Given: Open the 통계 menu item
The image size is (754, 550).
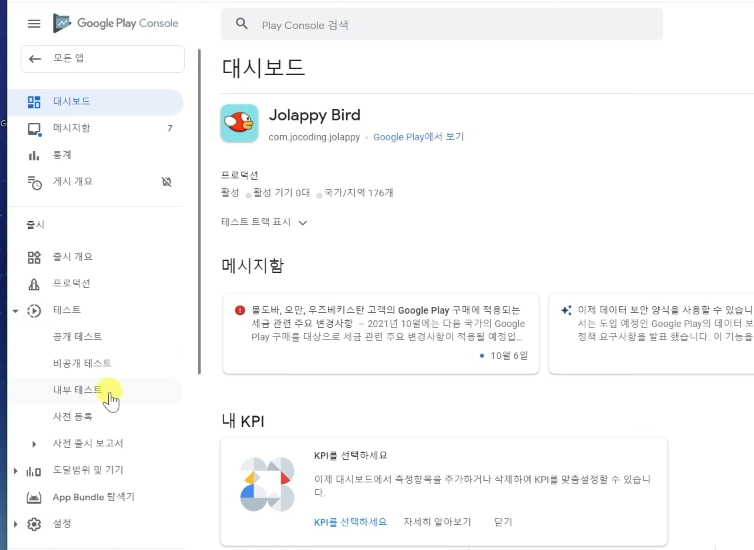Looking at the screenshot, I should [x=95, y=155].
